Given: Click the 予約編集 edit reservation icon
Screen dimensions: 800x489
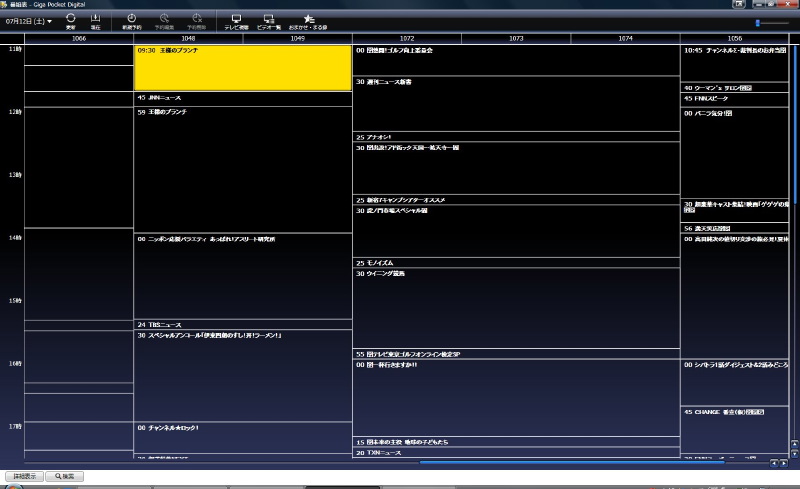Looking at the screenshot, I should (x=164, y=20).
